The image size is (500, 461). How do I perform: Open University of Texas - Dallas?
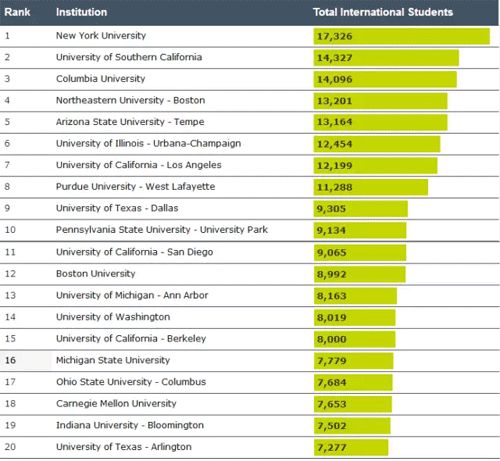pos(117,208)
